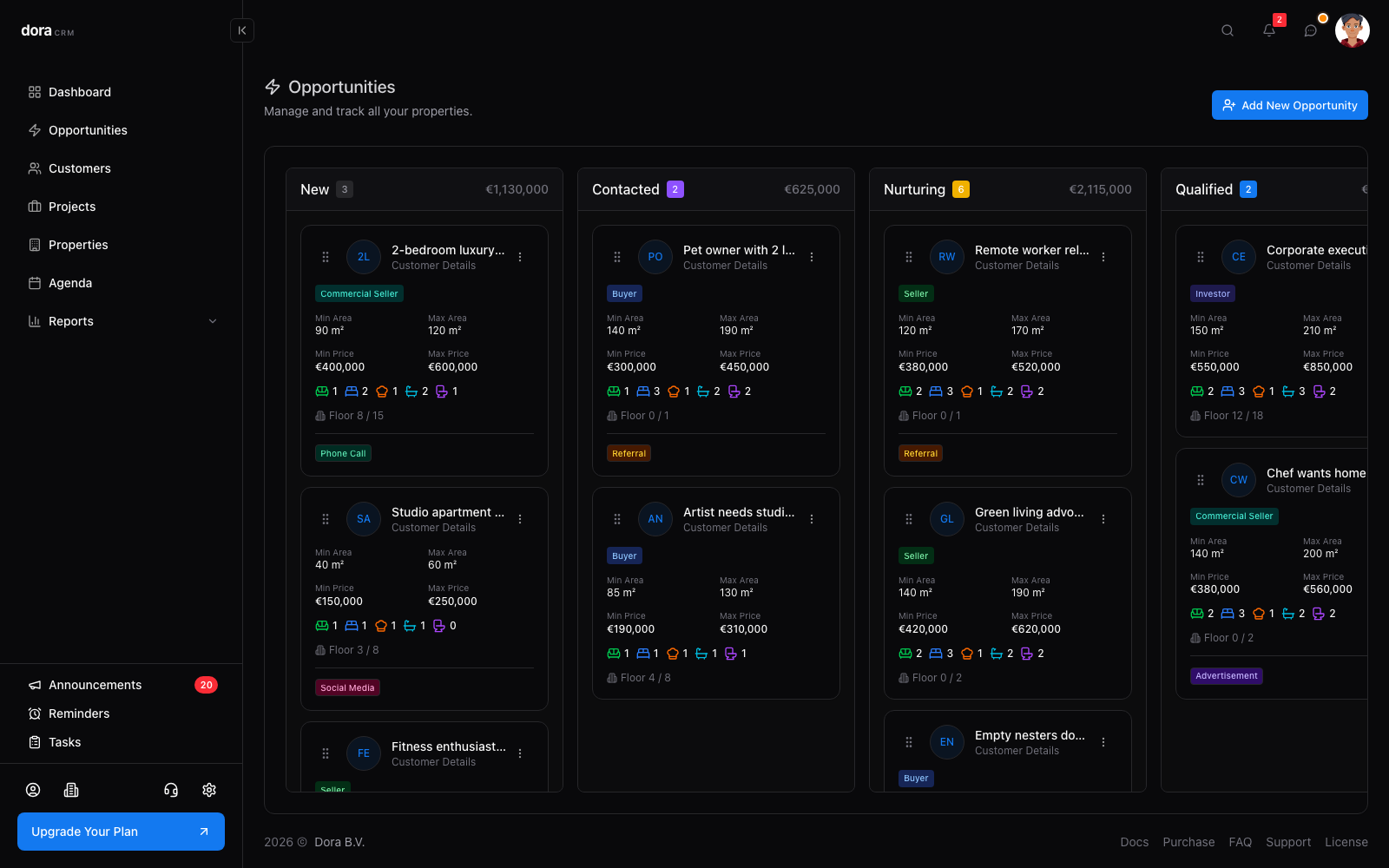Open the headset support icon

[171, 790]
